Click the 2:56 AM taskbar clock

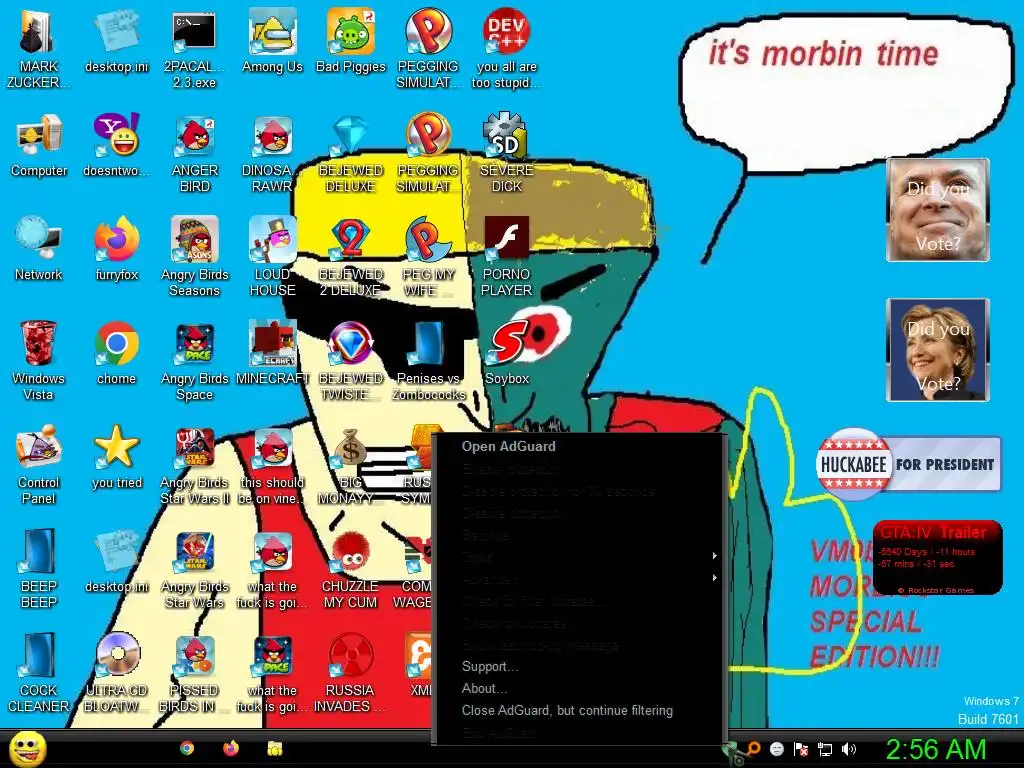935,749
